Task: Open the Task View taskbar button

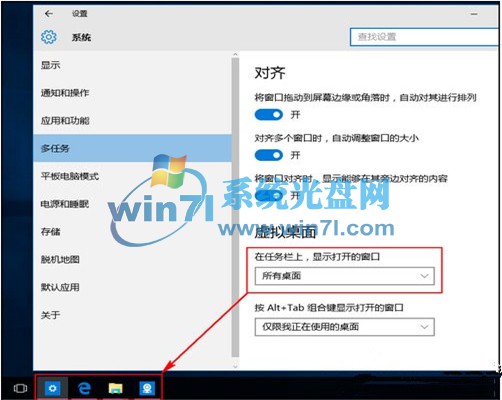Action: click(20, 388)
